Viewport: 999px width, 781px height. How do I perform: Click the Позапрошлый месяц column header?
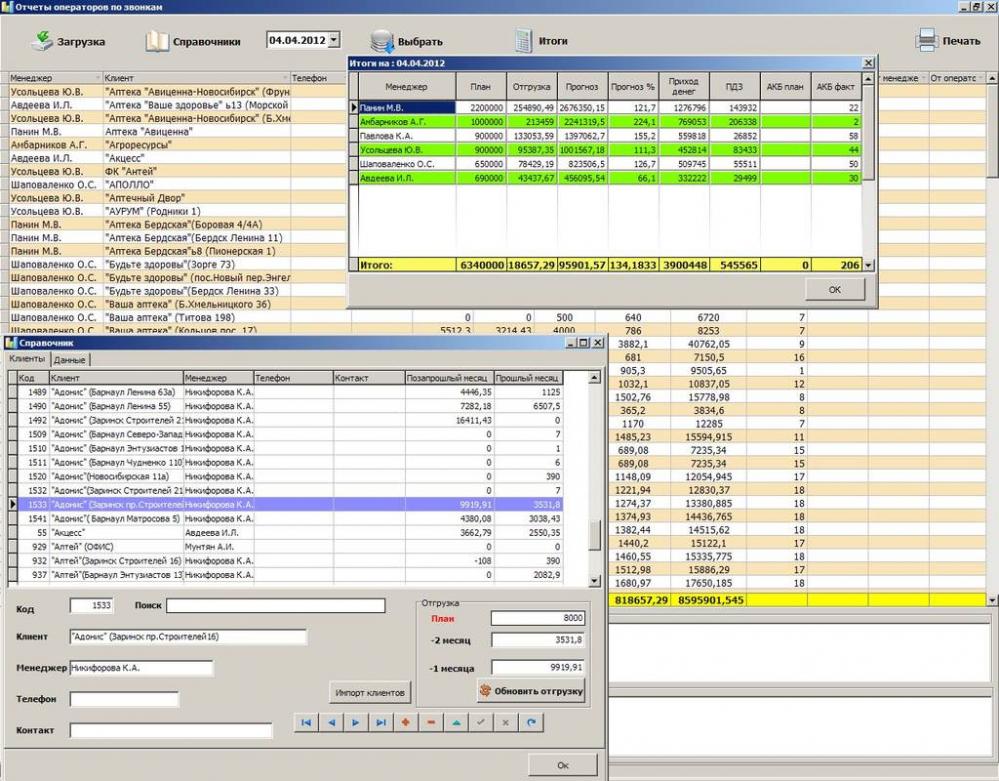(450, 378)
